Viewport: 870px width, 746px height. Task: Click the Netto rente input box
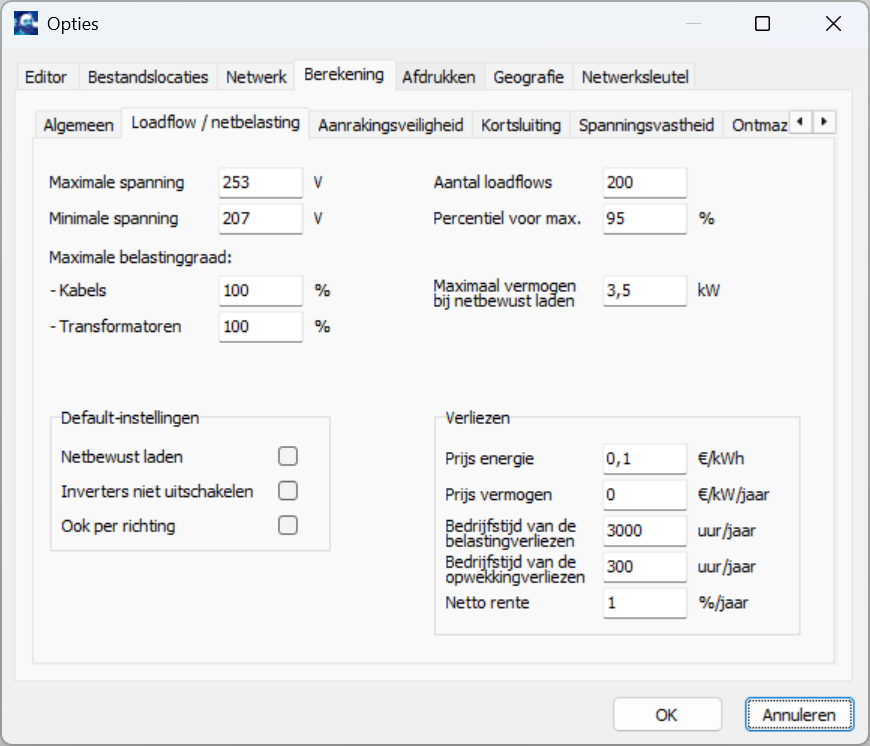click(x=645, y=603)
